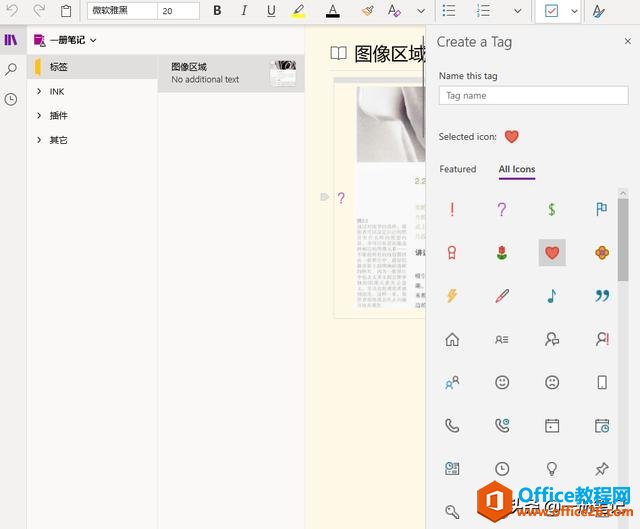The height and width of the screenshot is (529, 640).
Task: Select the 标签 section
Action: [x=92, y=67]
